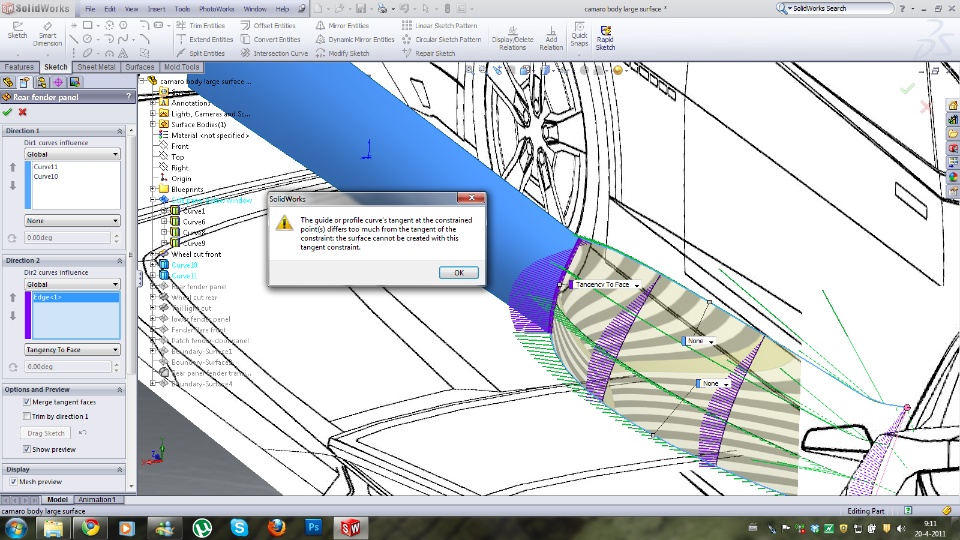Open Intersection Curve tool
This screenshot has width=960, height=540.
[x=274, y=53]
